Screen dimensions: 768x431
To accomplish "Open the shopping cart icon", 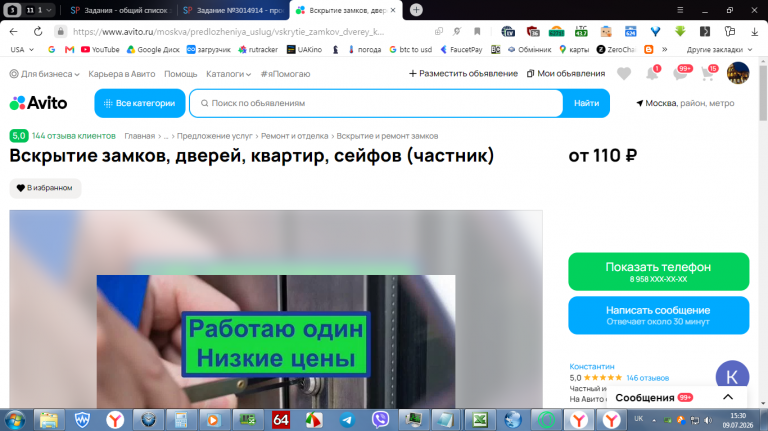I will click(708, 73).
